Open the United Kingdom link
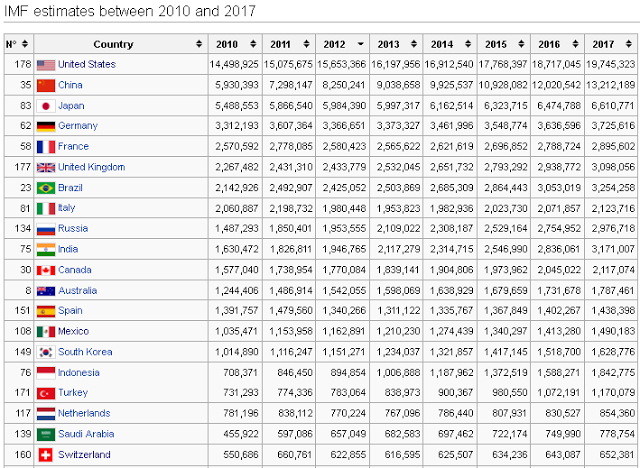 (91, 167)
